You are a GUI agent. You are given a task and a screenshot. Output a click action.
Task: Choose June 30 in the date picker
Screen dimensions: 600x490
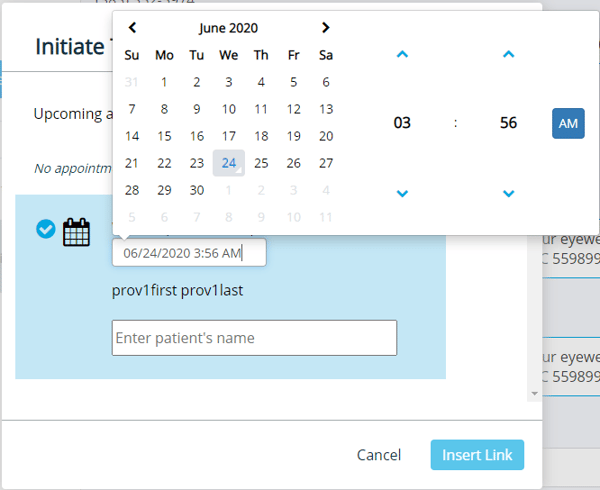197,190
